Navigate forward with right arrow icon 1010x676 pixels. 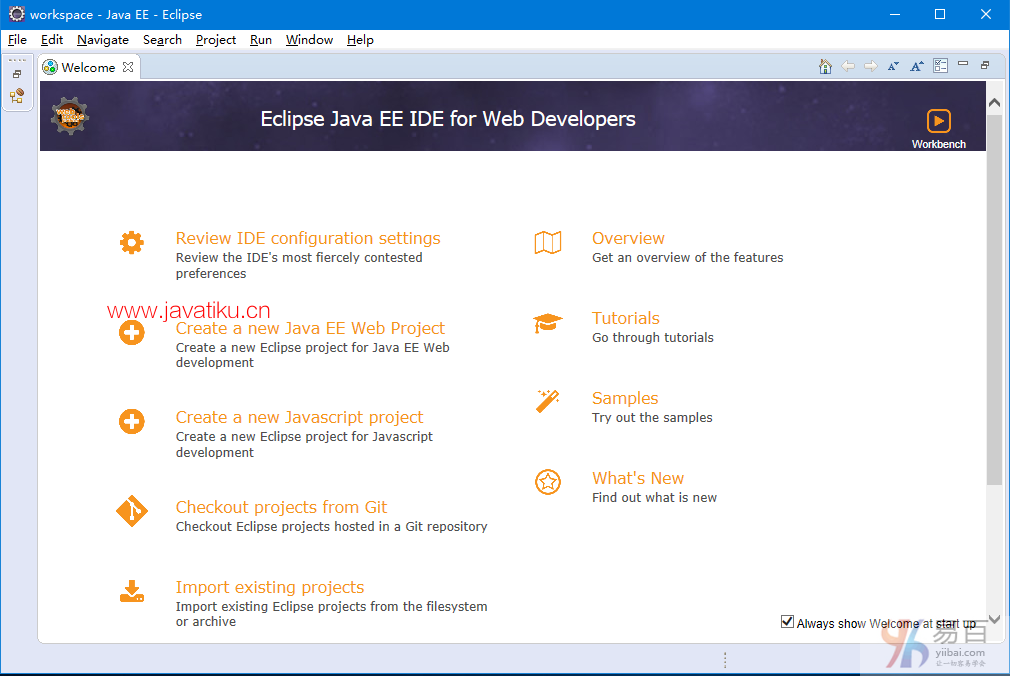point(870,66)
